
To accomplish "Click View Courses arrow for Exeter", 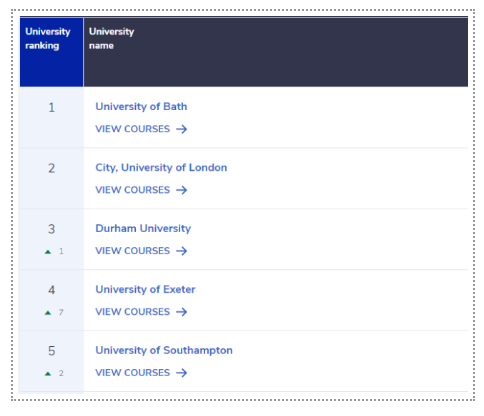I will pyautogui.click(x=182, y=312).
